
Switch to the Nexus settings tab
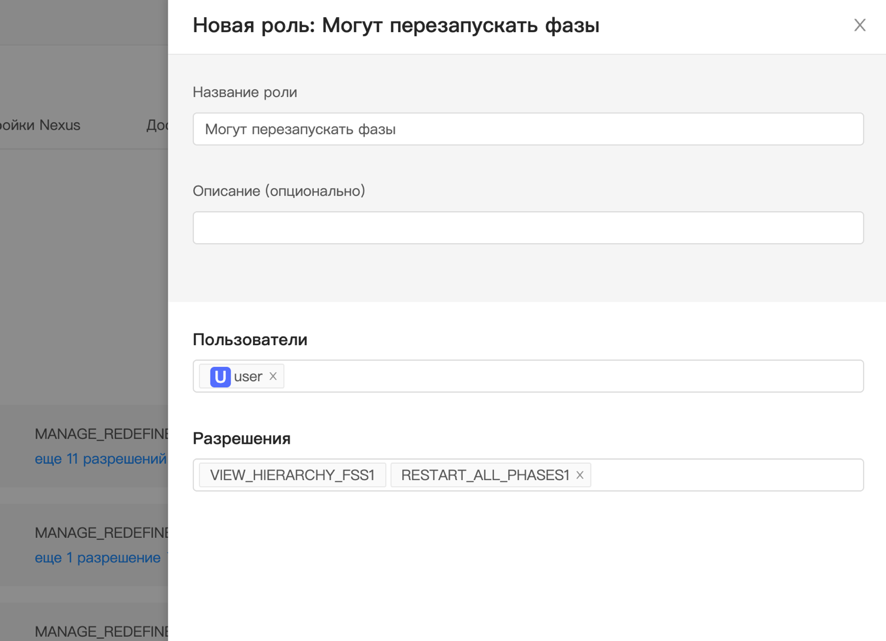[40, 125]
